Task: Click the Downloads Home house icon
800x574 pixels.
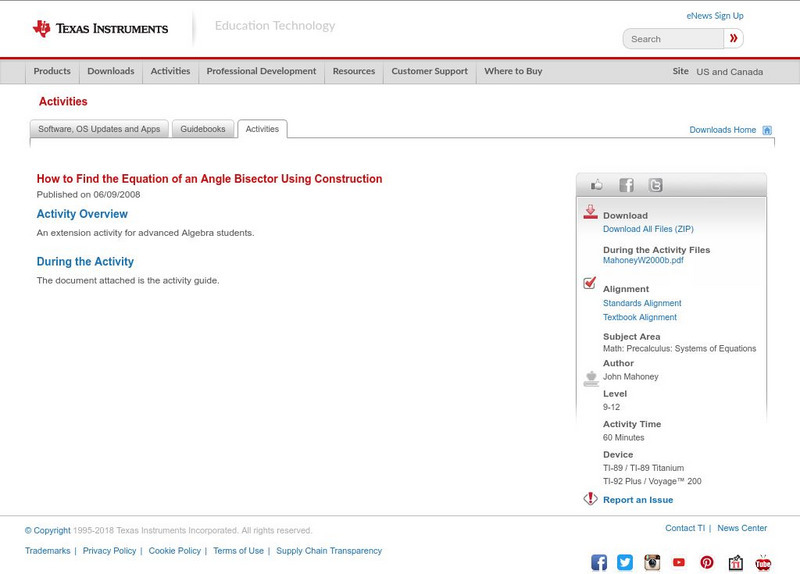Action: coord(767,130)
